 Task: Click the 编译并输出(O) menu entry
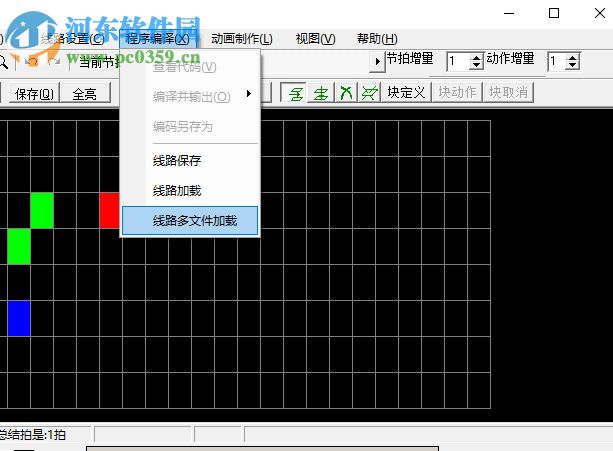(x=190, y=96)
